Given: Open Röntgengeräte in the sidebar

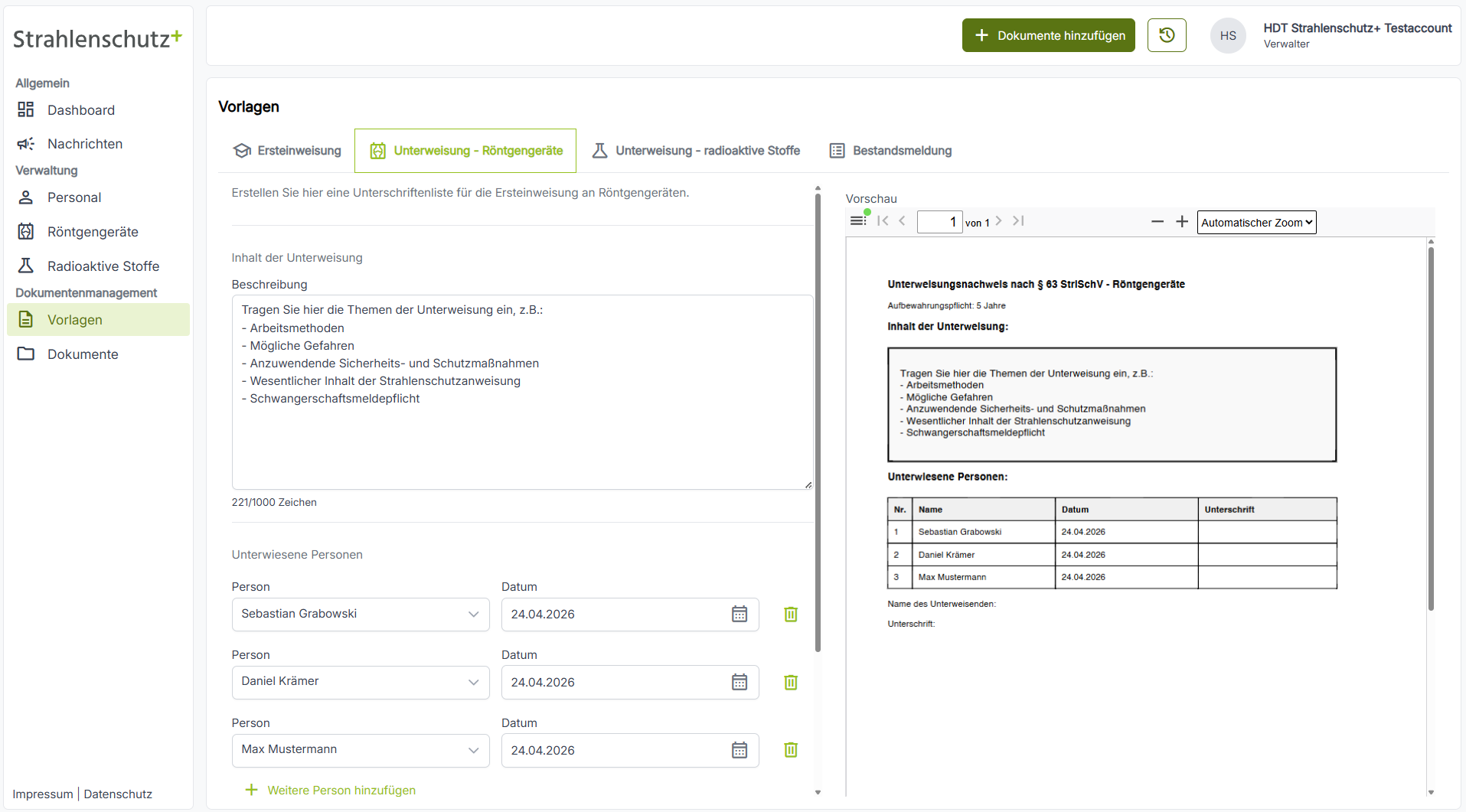Looking at the screenshot, I should (98, 232).
